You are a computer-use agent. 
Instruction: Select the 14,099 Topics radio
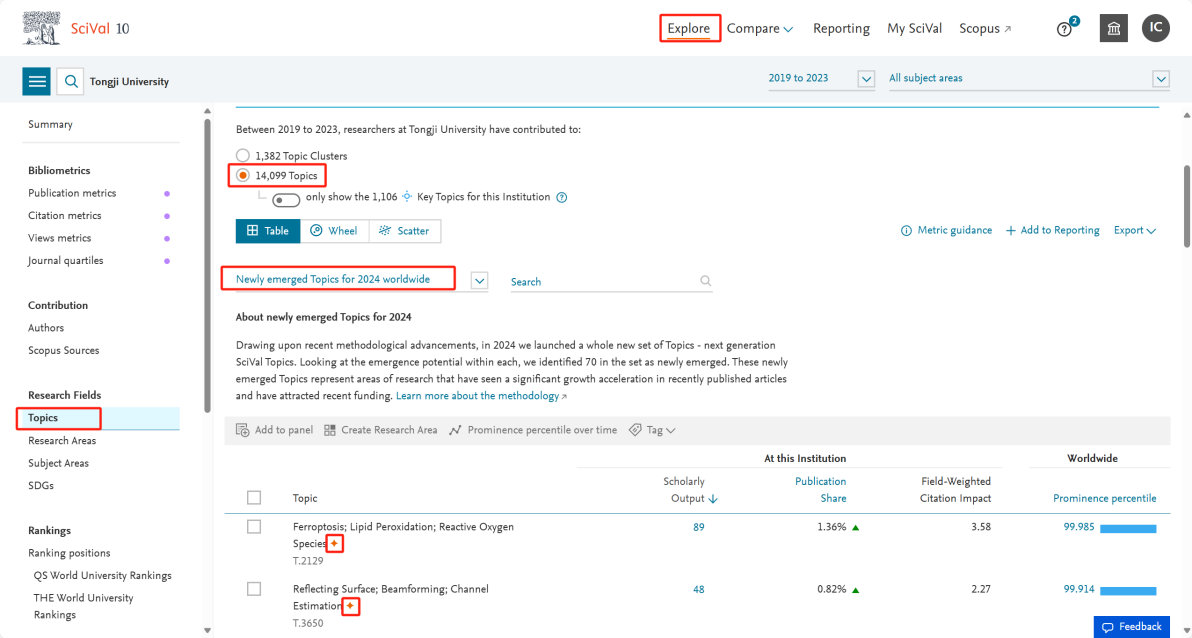pos(243,176)
